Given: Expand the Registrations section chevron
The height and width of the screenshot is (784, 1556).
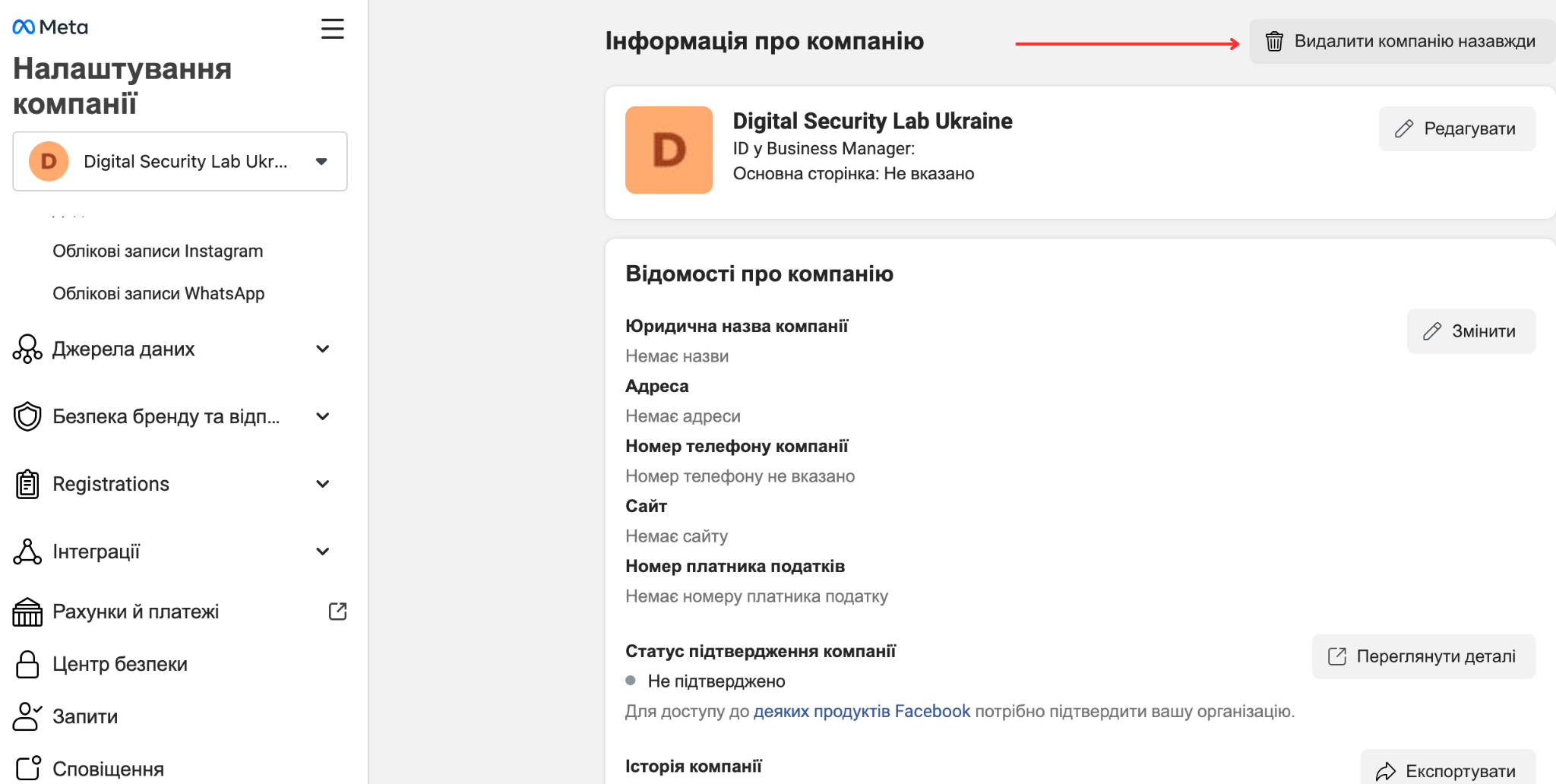Looking at the screenshot, I should (323, 484).
